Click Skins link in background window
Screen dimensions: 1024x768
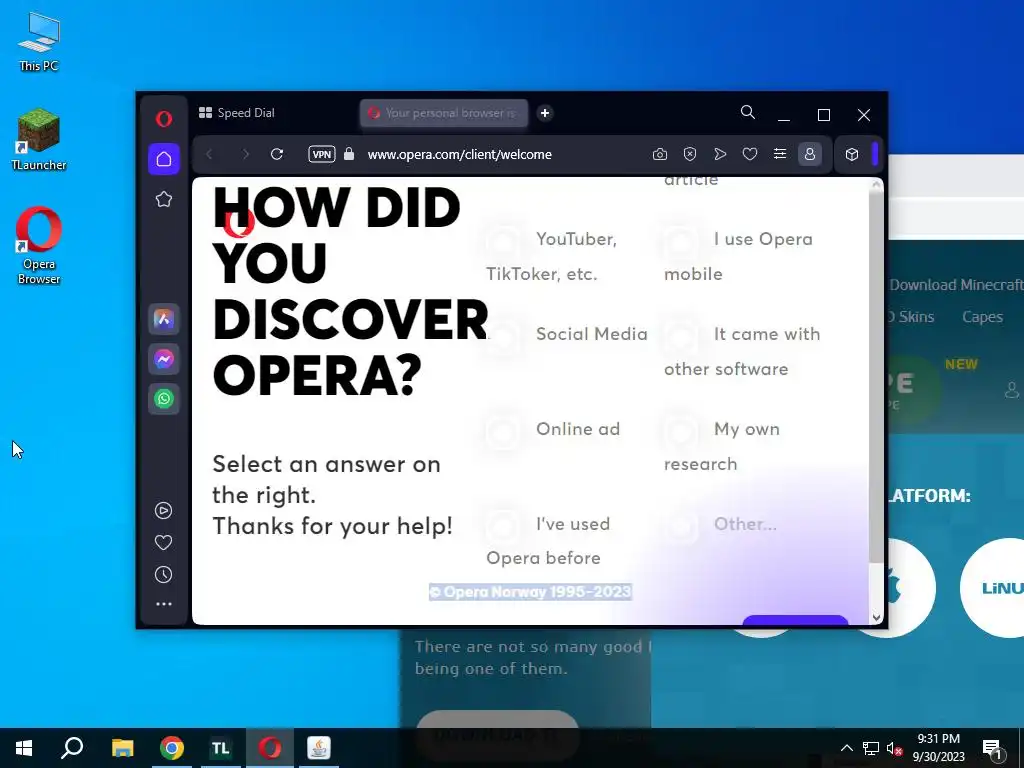[913, 317]
